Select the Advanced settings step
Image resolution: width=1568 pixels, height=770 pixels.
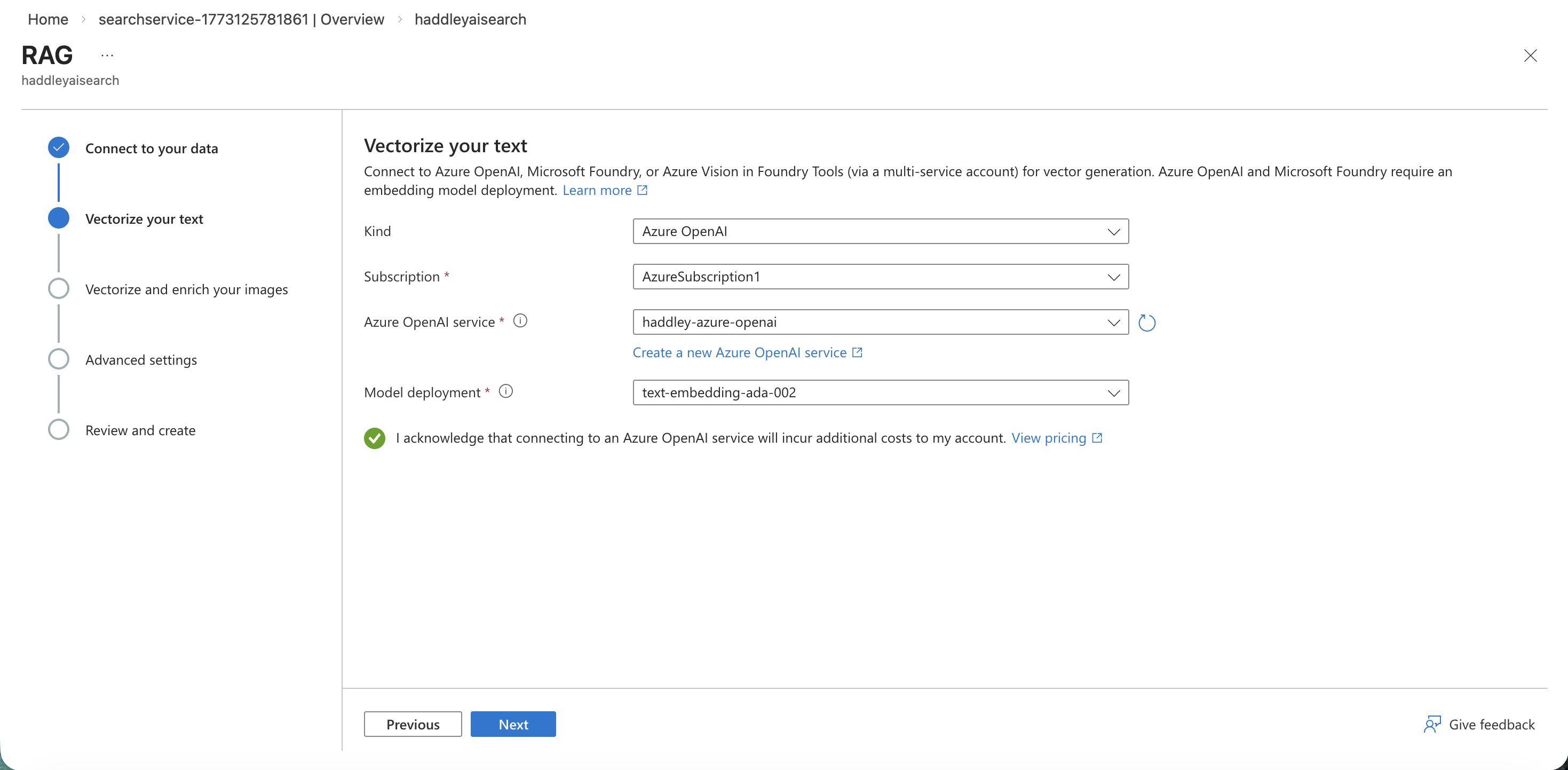140,360
